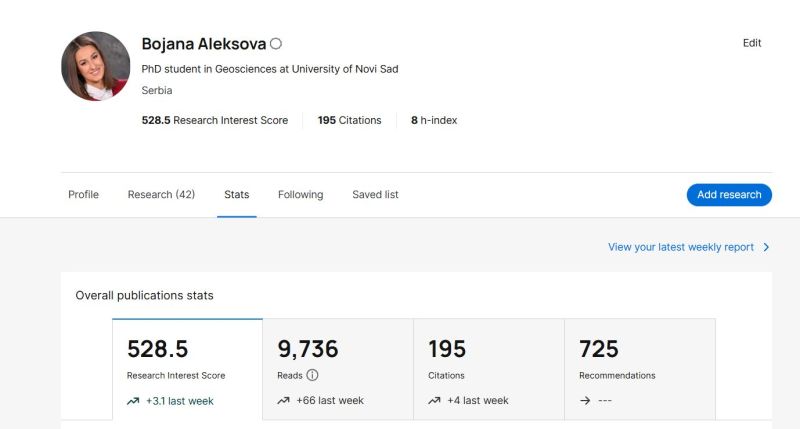800x429 pixels.
Task: Select the 9,736 Reads stats card
Action: [x=338, y=369]
